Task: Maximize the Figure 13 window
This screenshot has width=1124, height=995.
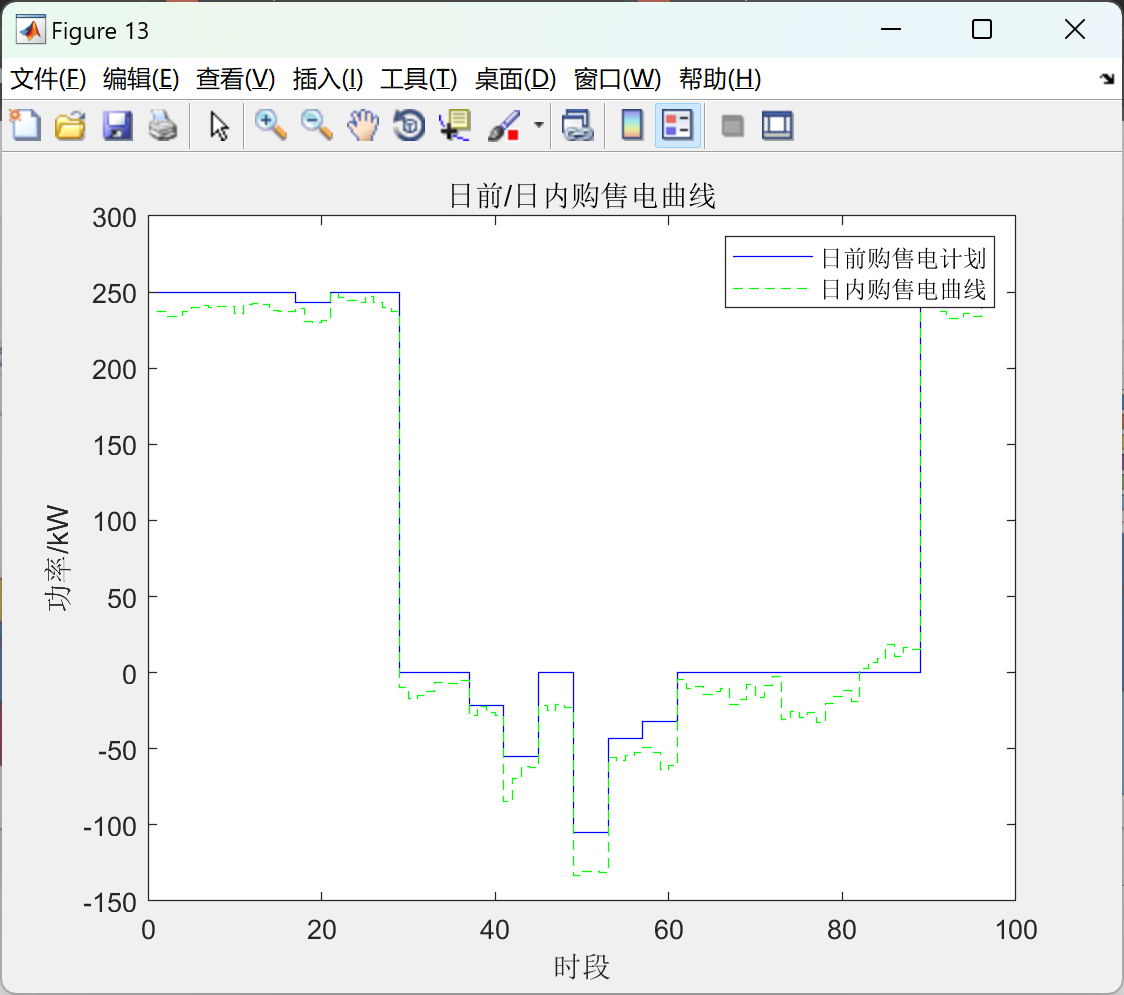Action: tap(981, 29)
